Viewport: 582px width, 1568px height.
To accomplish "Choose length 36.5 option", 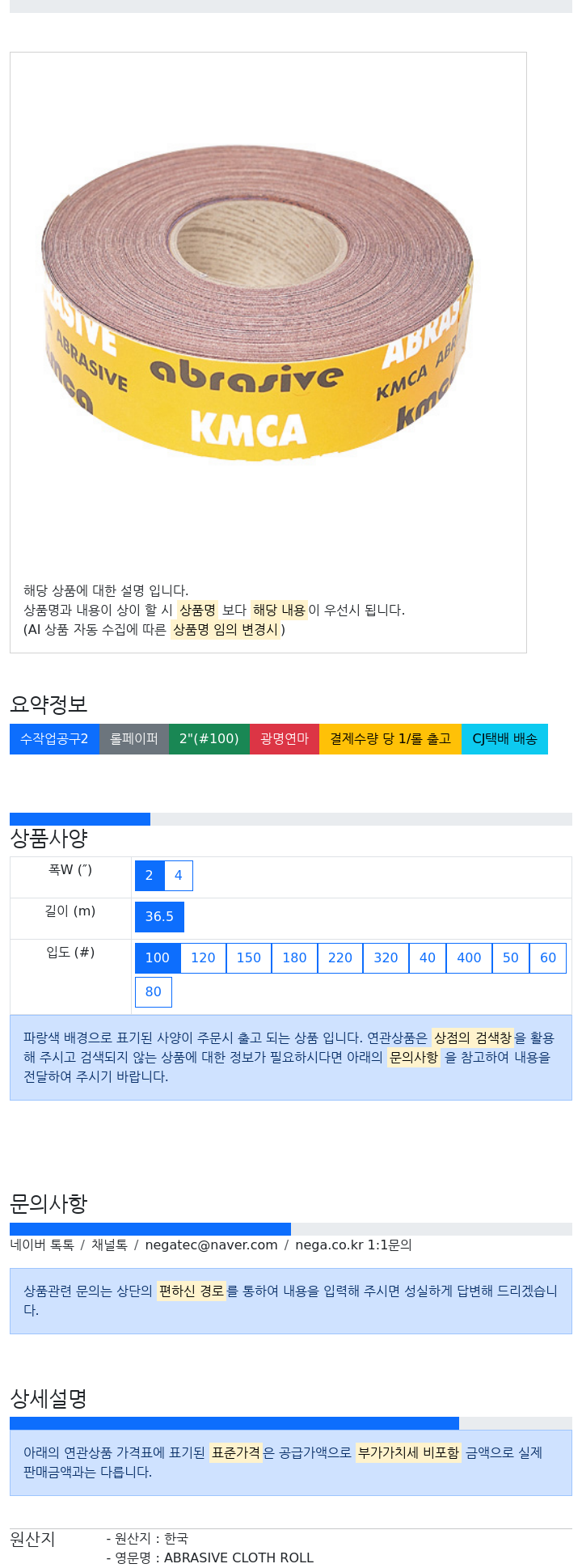I will tap(159, 917).
